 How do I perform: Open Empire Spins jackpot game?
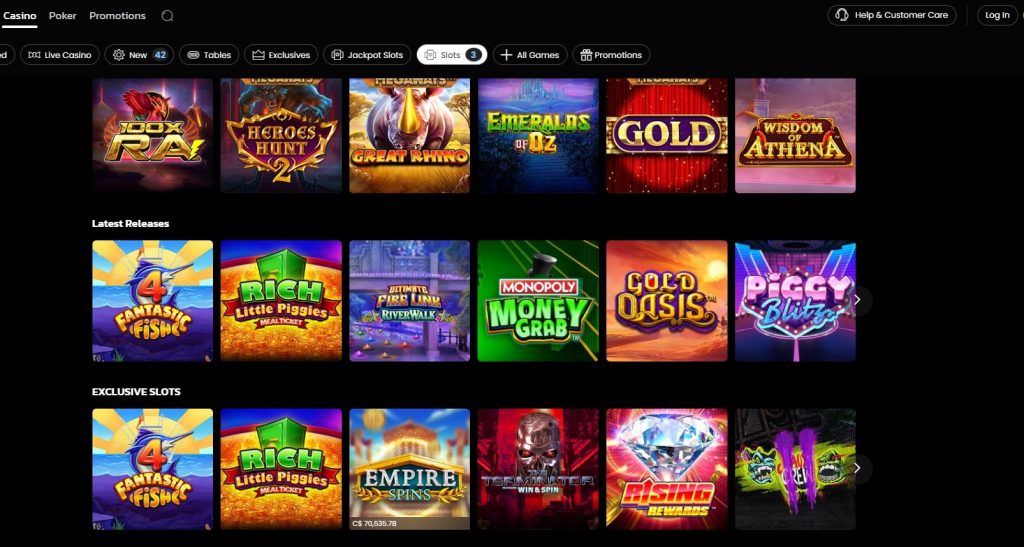tap(409, 469)
